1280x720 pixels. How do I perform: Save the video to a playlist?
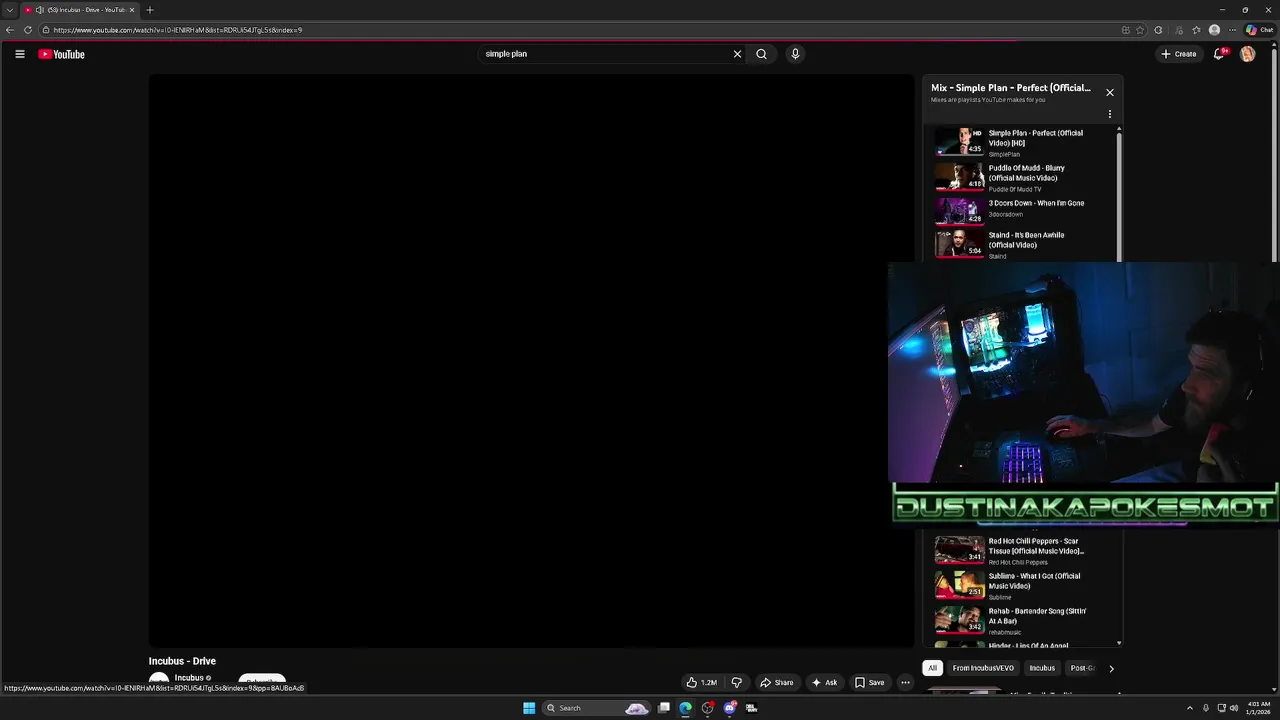(x=869, y=682)
